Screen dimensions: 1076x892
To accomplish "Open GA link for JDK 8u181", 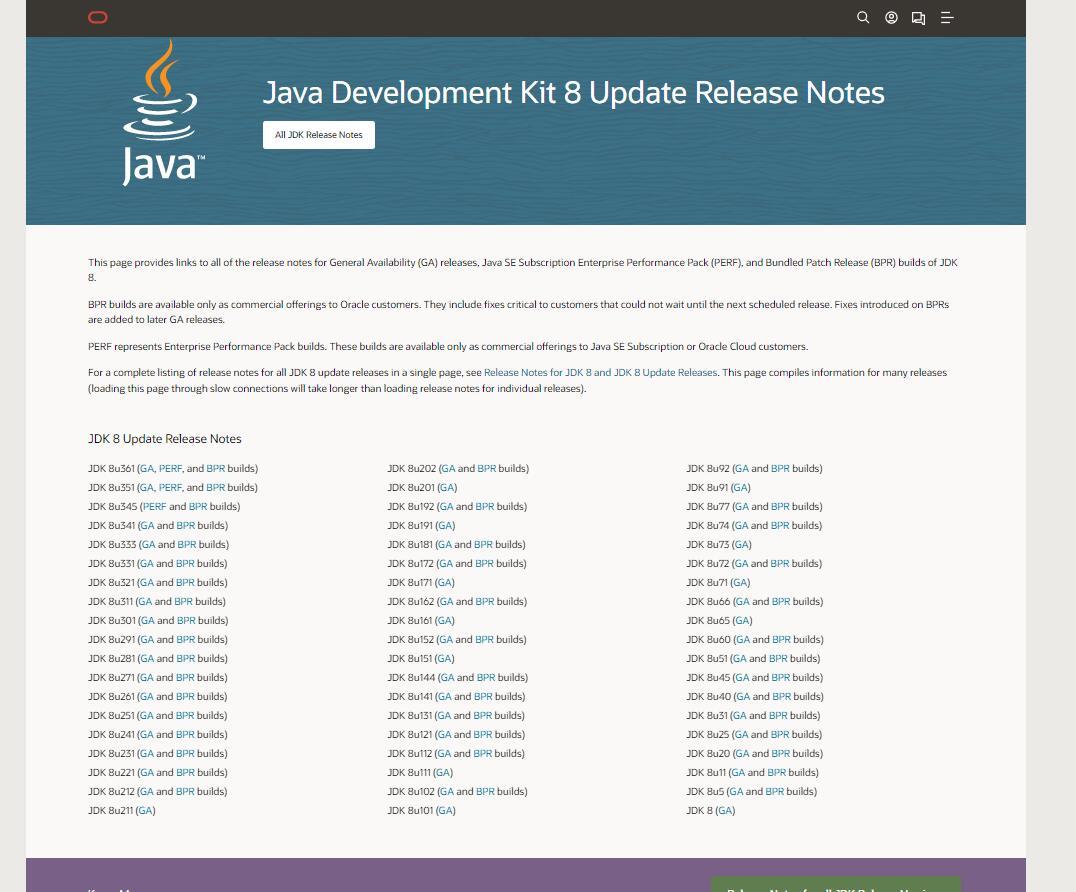I will [445, 545].
